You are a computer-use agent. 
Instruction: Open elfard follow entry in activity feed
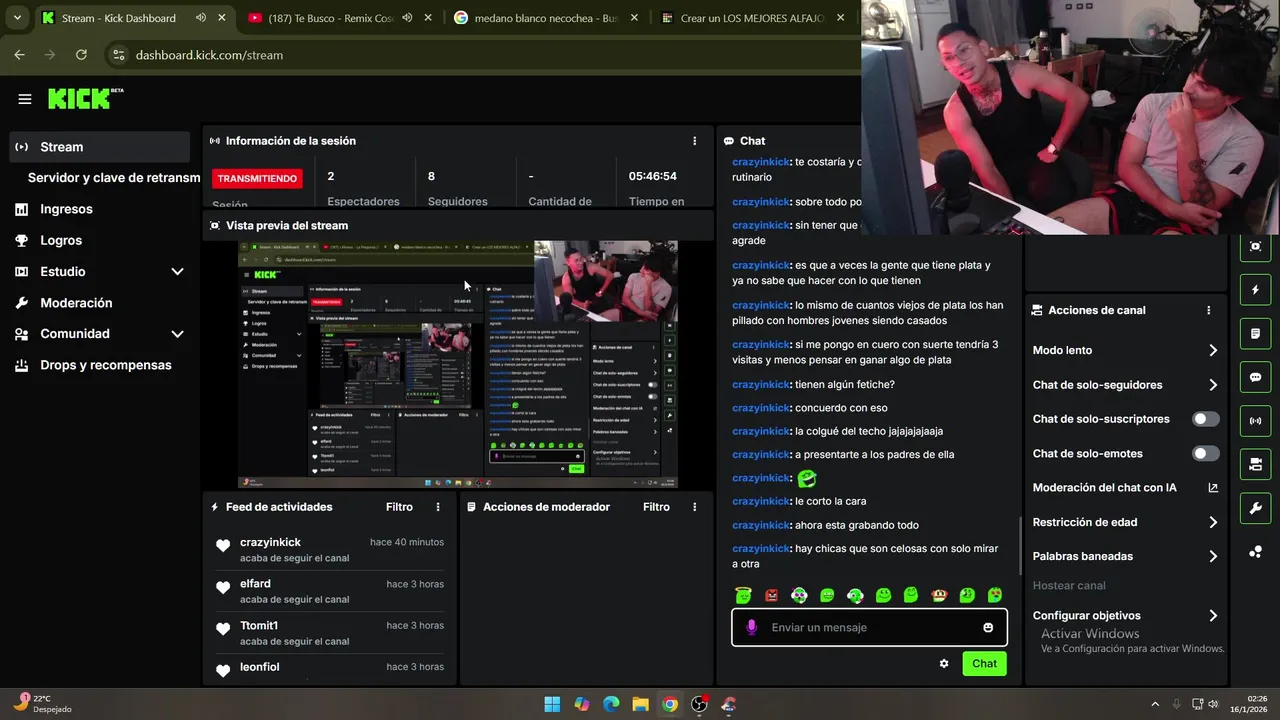[x=330, y=591]
